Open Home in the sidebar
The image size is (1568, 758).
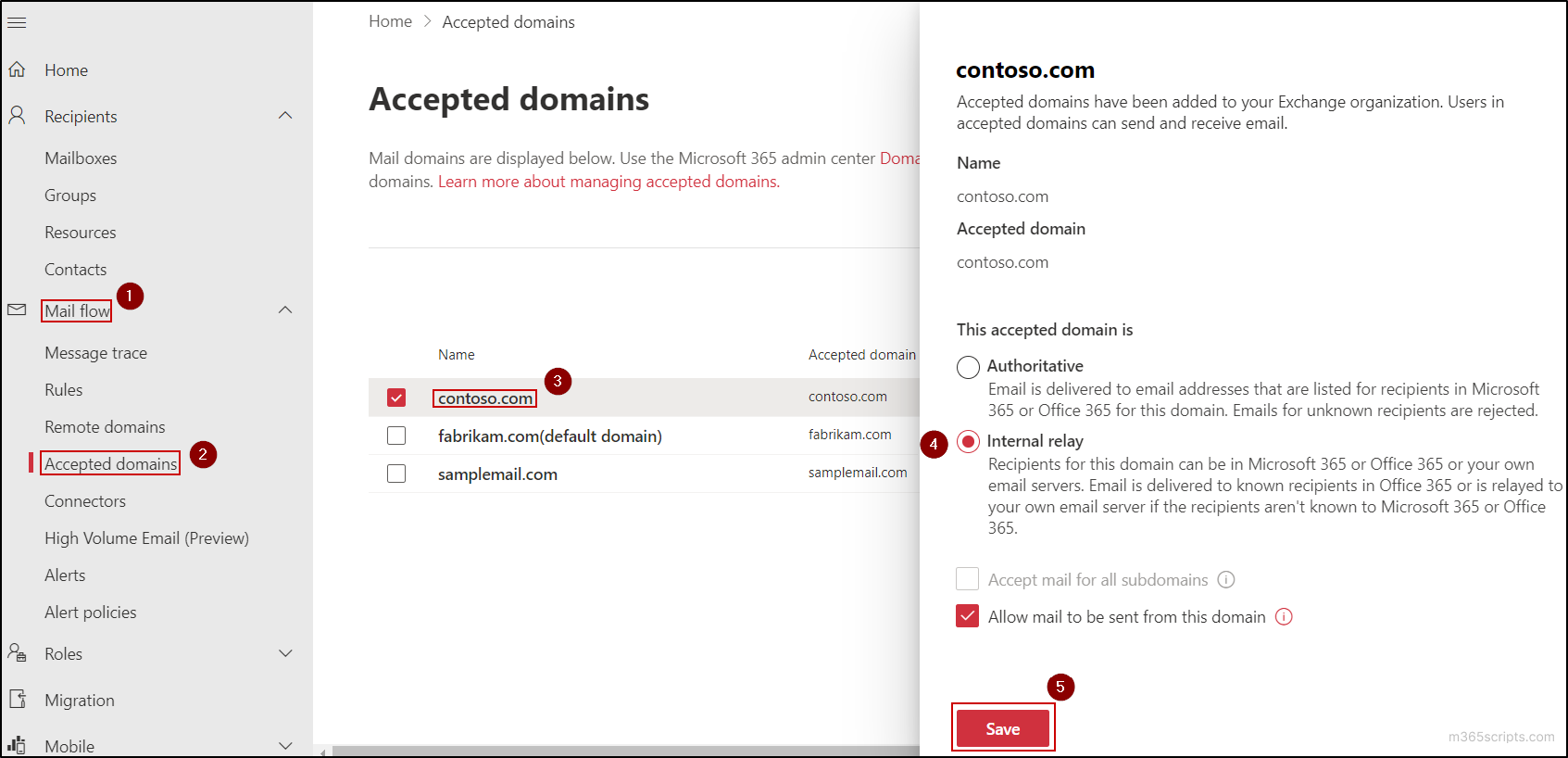coord(67,70)
